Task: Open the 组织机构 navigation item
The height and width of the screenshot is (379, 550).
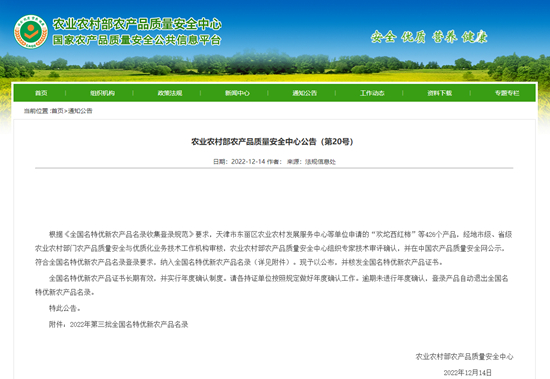Action: [x=102, y=93]
